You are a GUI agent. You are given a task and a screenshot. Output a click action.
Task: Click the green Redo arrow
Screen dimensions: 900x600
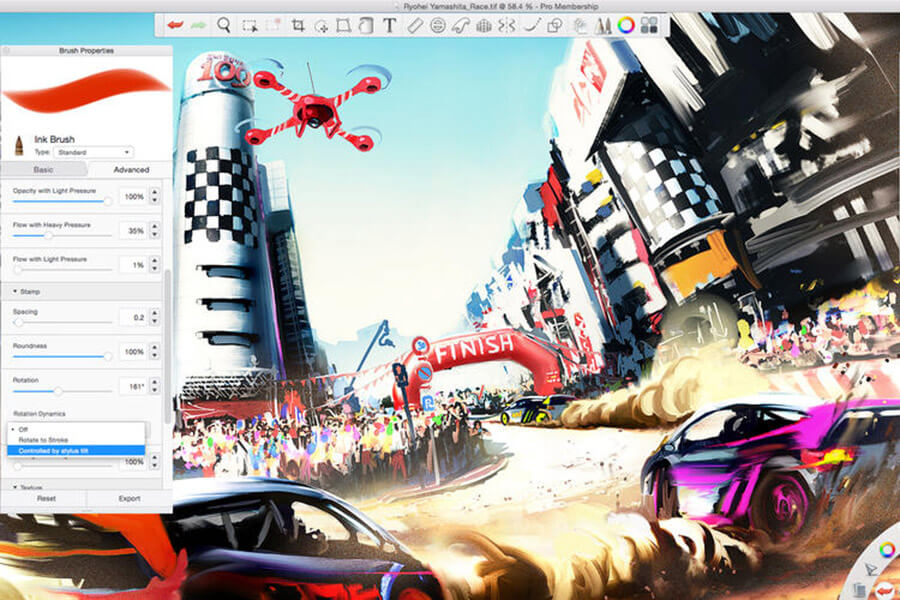click(198, 25)
